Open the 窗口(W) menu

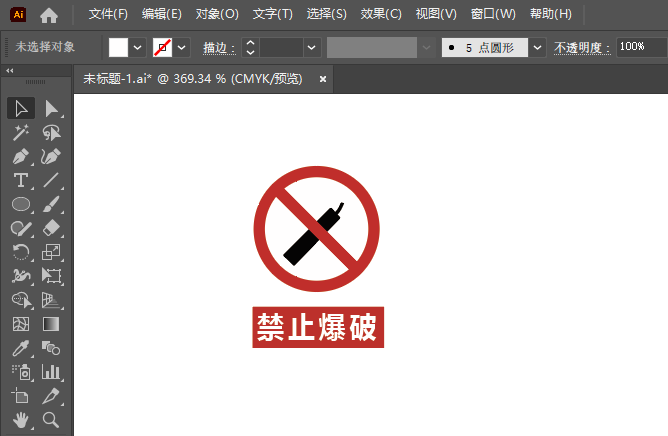coord(493,14)
